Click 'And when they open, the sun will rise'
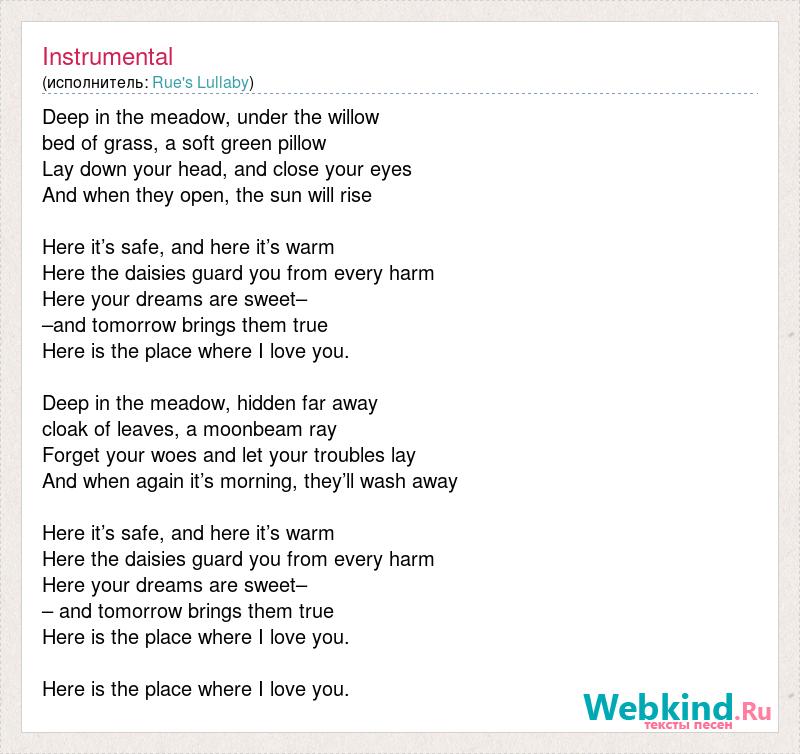The height and width of the screenshot is (754, 800). (207, 196)
